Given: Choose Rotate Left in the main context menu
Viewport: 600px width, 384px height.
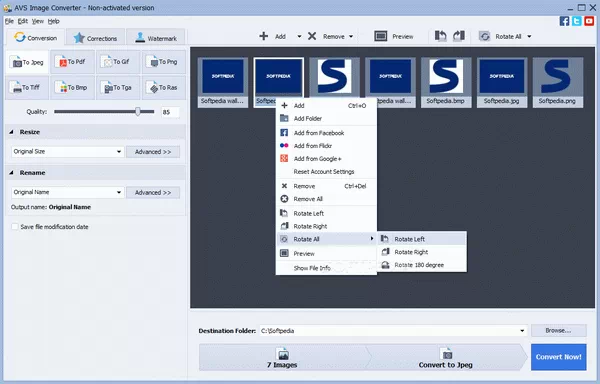Looking at the screenshot, I should pyautogui.click(x=326, y=213).
